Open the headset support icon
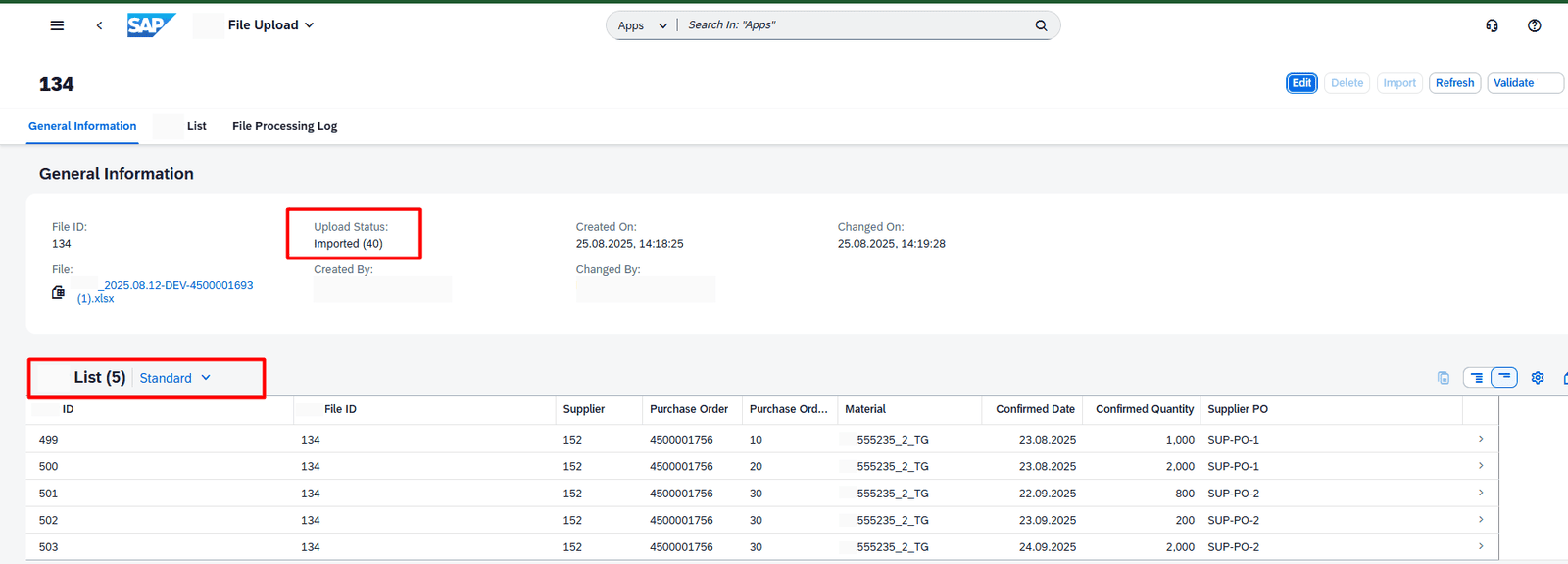The image size is (1568, 564). click(x=1492, y=25)
